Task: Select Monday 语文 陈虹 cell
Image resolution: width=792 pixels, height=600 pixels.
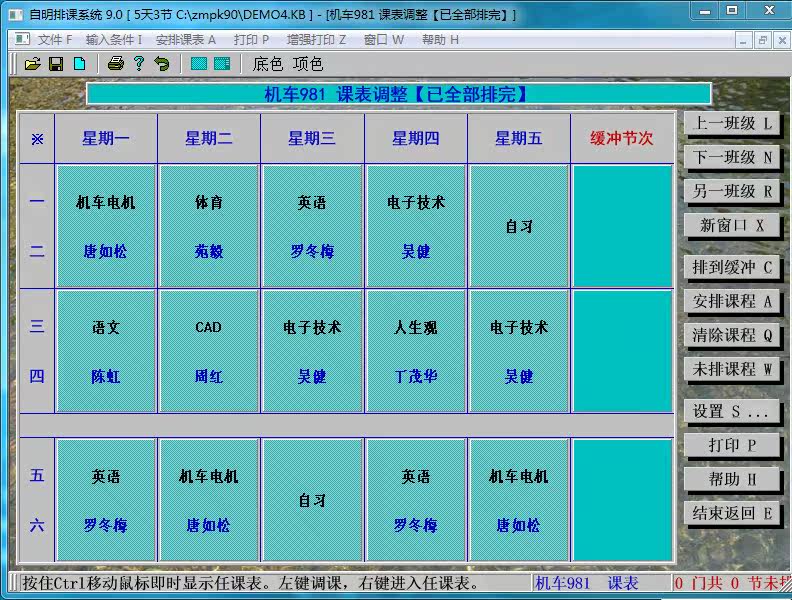Action: pos(106,351)
